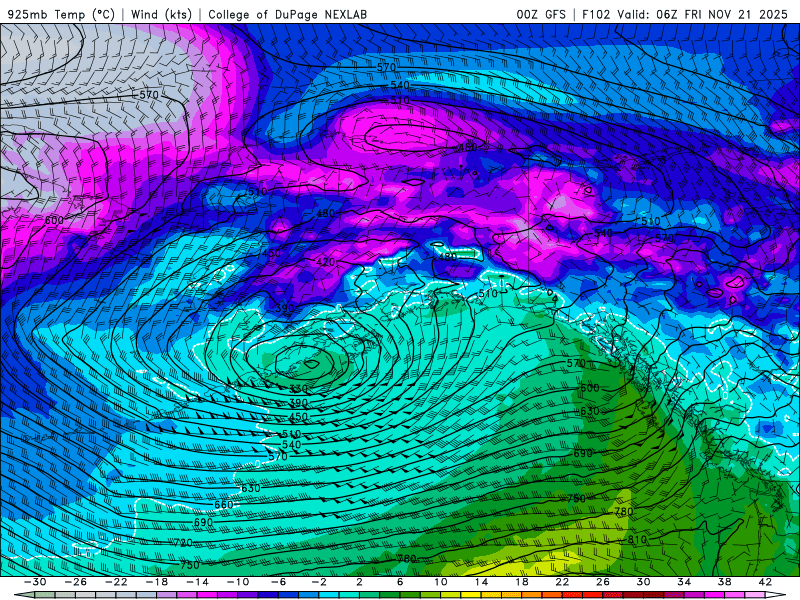
Task: Click the 6 color scale label
Action: pyautogui.click(x=400, y=582)
